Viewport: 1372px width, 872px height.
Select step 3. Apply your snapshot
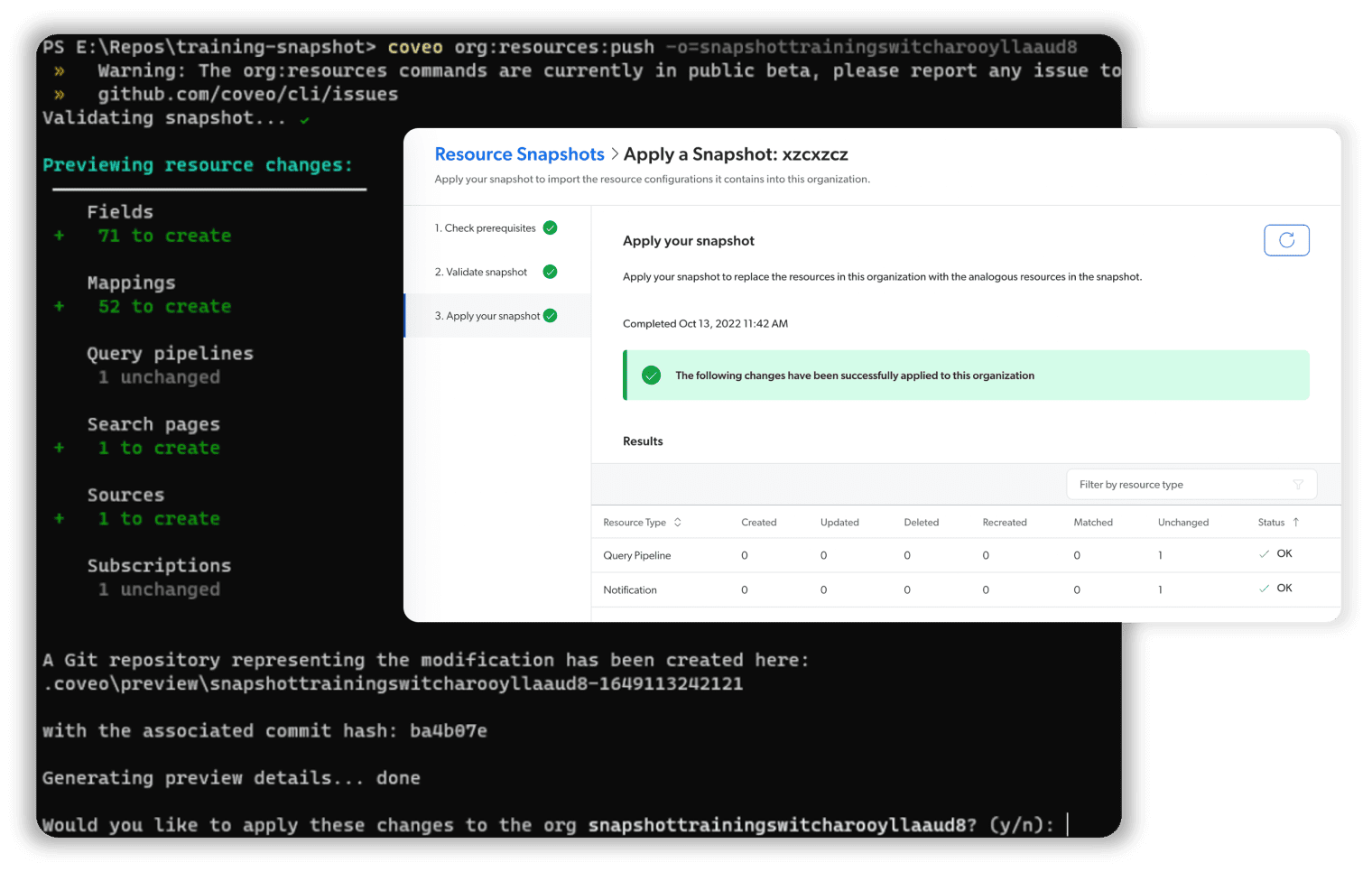click(497, 316)
